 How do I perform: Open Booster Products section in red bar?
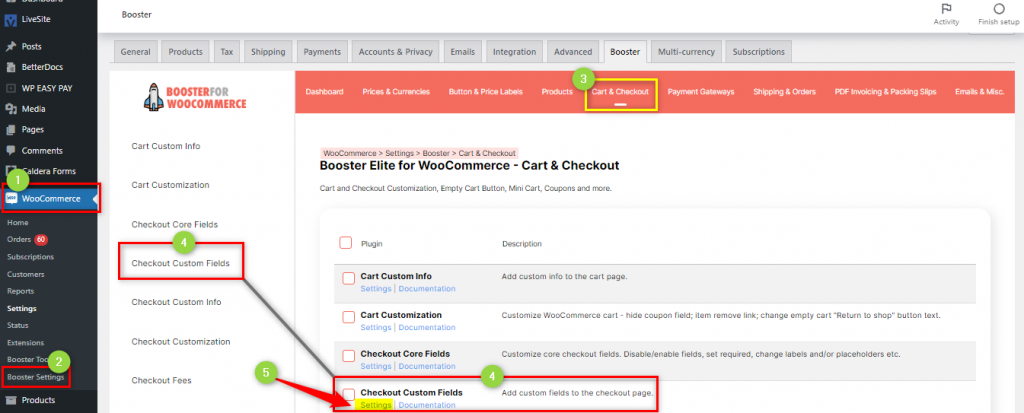click(x=557, y=92)
